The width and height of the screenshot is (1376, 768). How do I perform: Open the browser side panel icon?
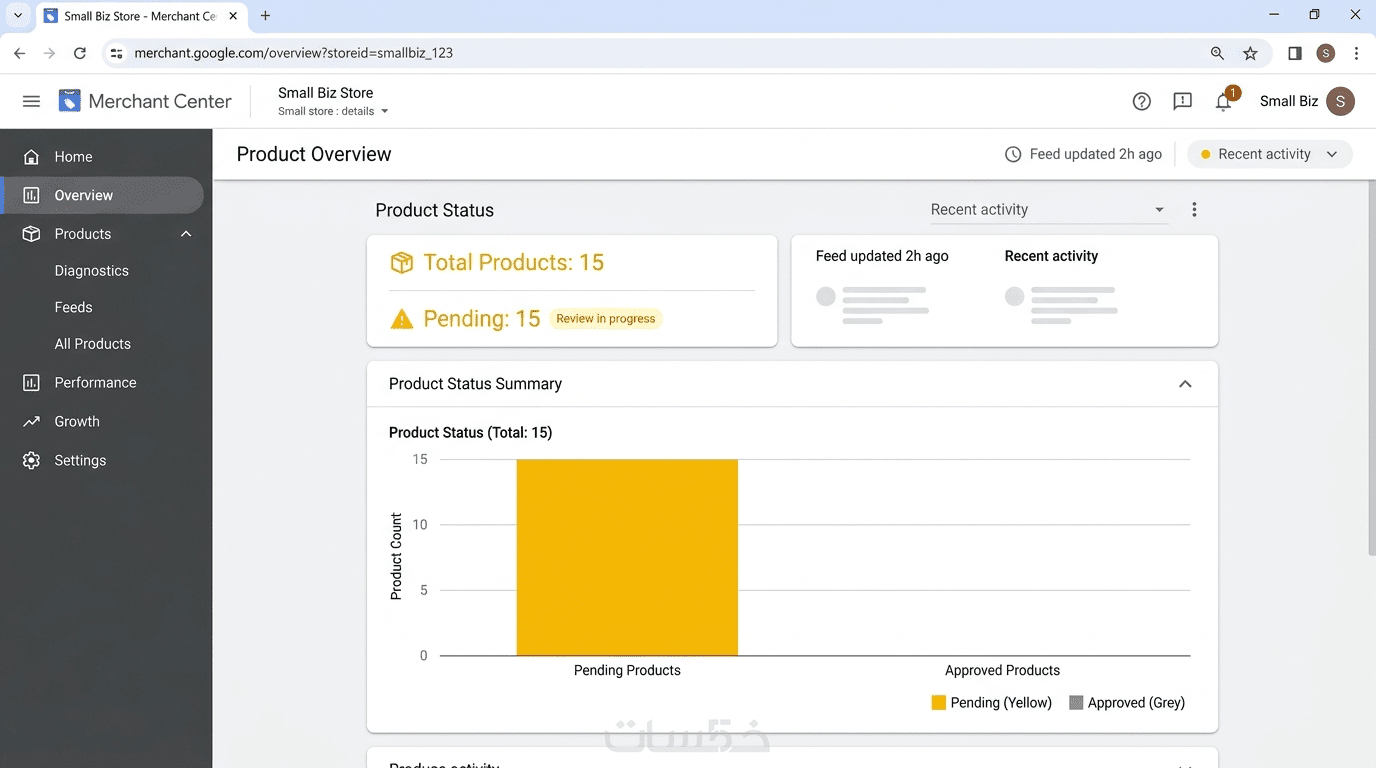tap(1295, 53)
